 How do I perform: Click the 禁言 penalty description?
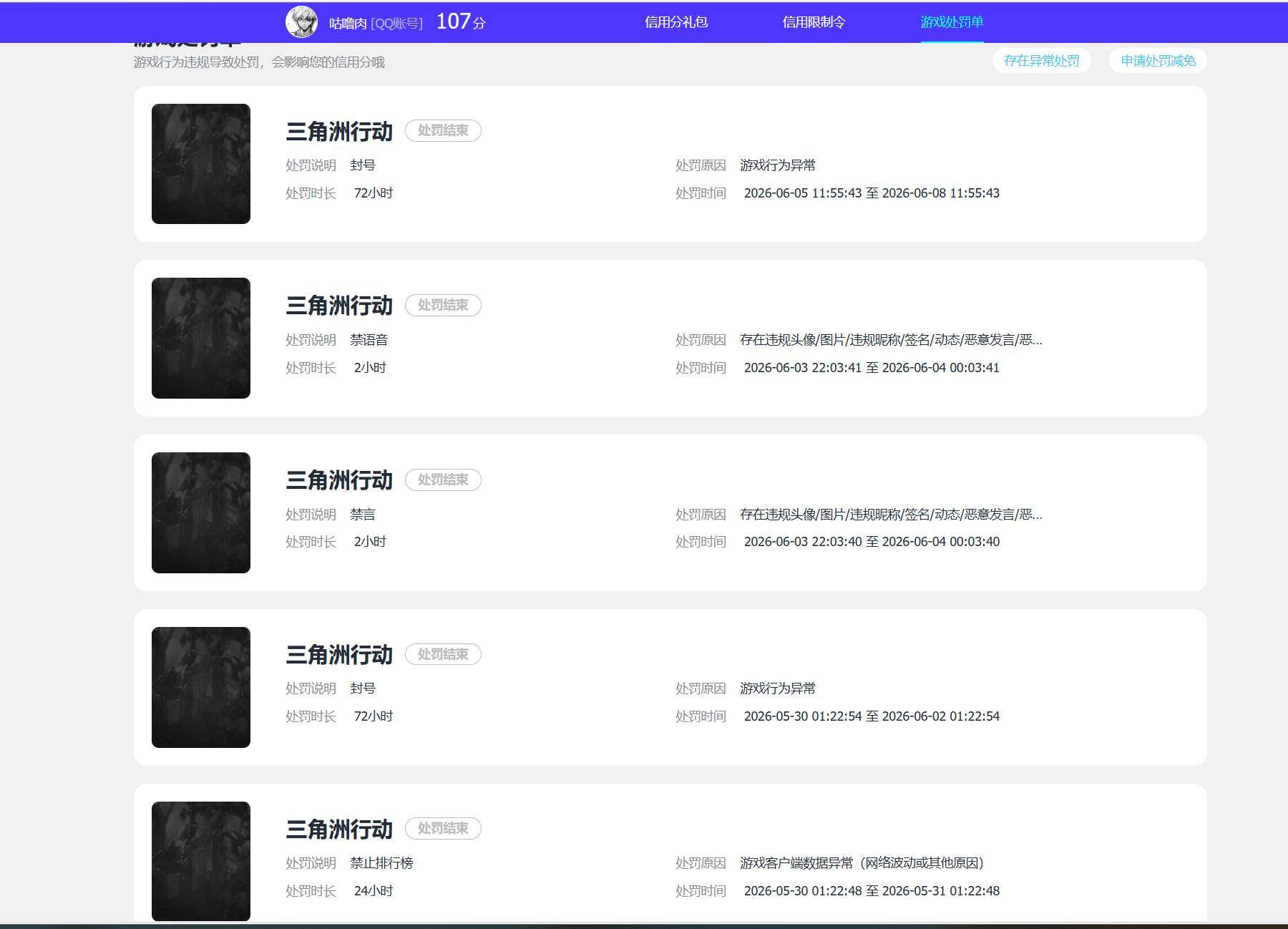coord(363,515)
